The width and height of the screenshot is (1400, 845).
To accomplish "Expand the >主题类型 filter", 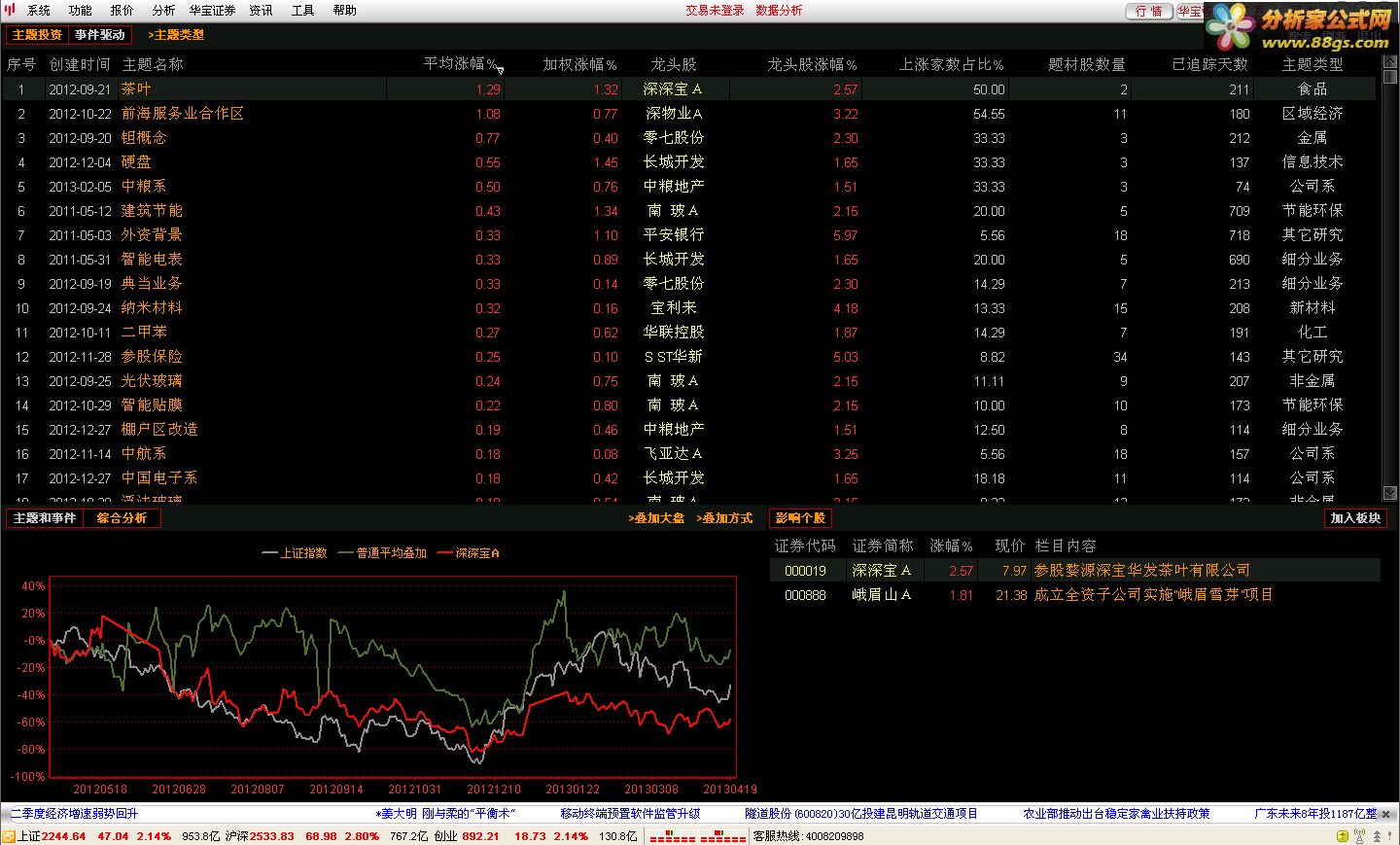I will coord(176,35).
